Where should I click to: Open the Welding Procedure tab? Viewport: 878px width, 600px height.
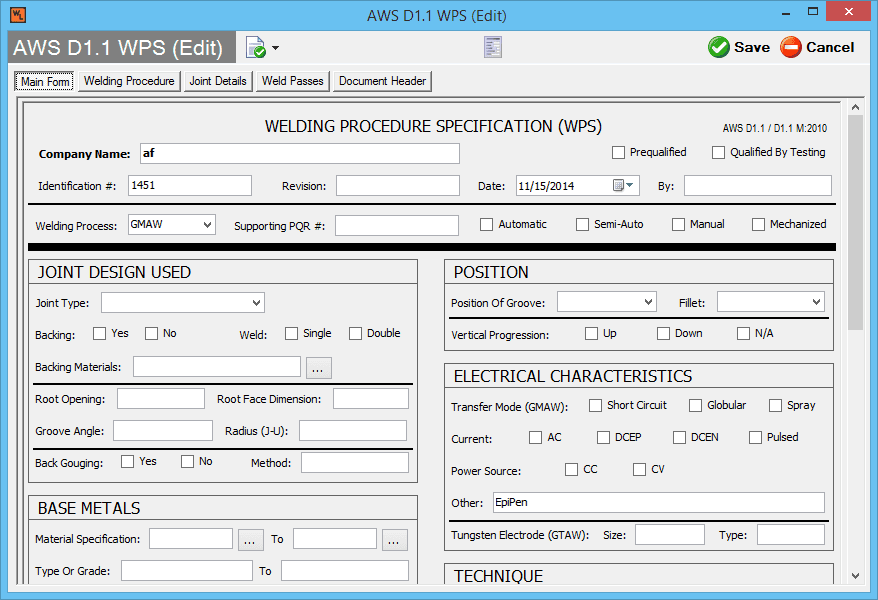[x=129, y=81]
